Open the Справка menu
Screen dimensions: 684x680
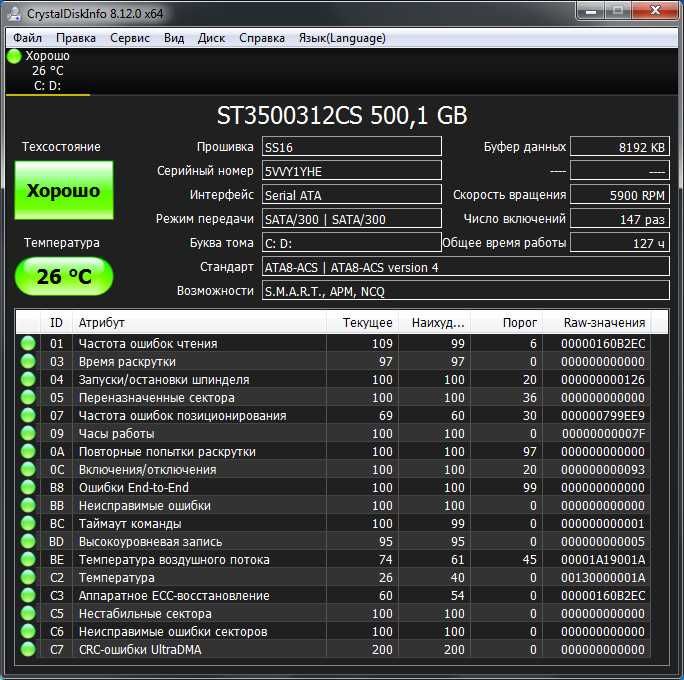click(x=262, y=38)
